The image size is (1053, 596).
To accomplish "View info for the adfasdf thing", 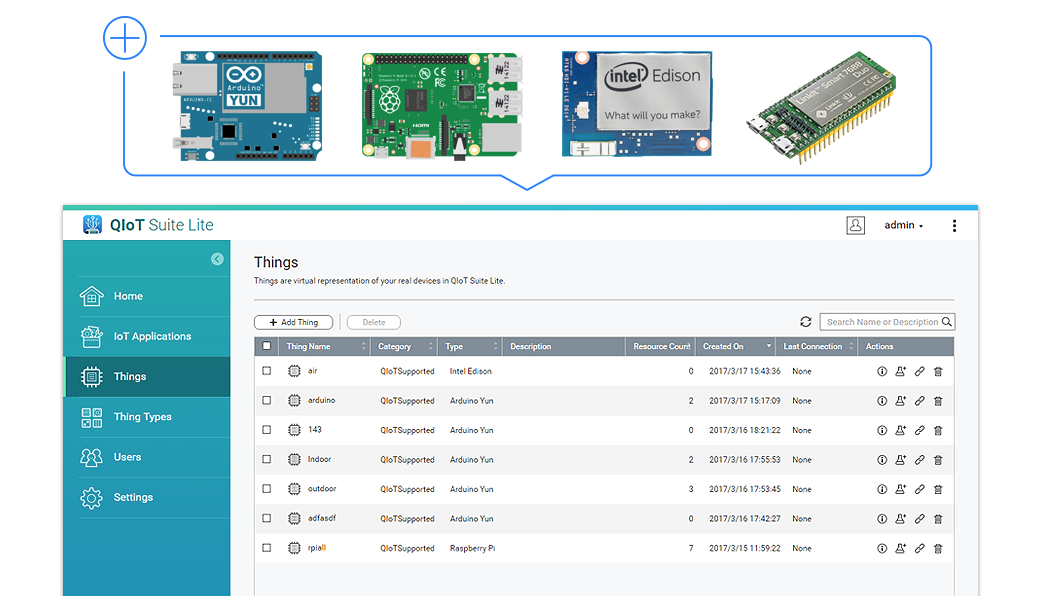I will click(882, 519).
